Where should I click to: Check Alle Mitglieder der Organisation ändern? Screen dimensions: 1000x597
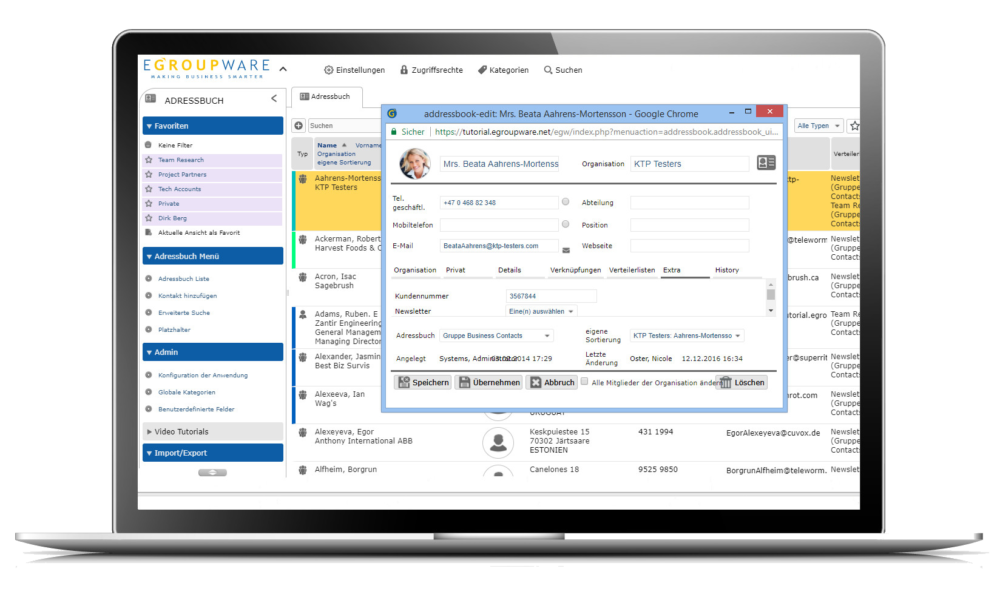pos(585,381)
